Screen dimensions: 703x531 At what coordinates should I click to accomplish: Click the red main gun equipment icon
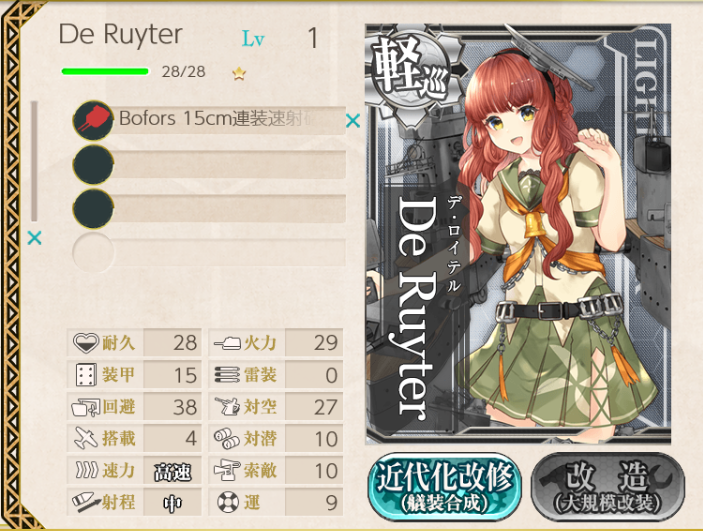[93, 120]
